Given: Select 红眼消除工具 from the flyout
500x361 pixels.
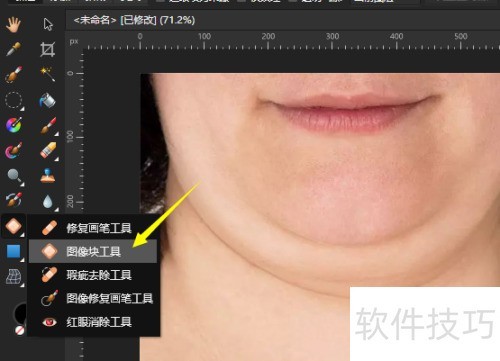Looking at the screenshot, I should [92, 322].
